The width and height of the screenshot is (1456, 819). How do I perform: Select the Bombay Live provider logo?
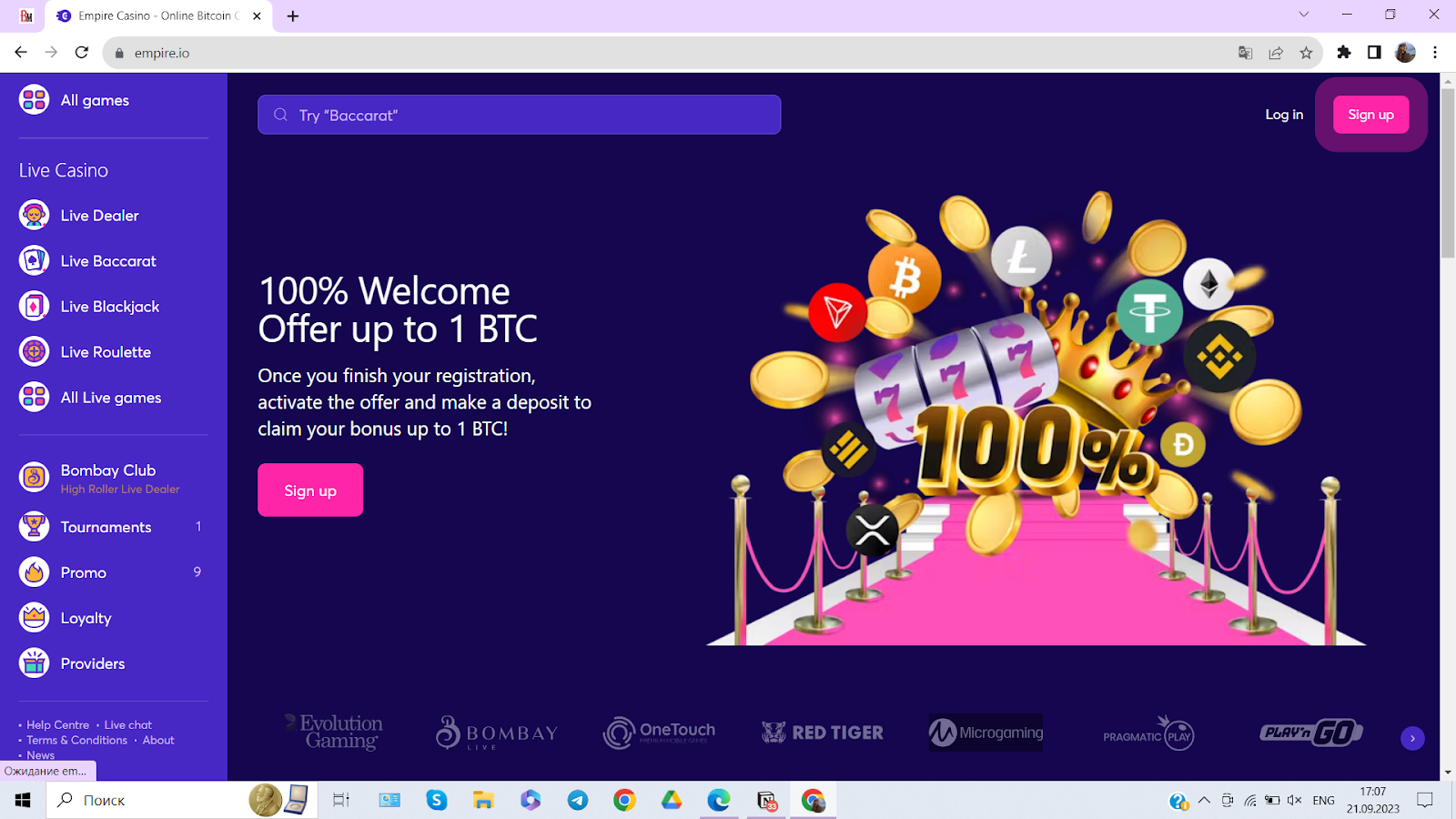[x=496, y=733]
